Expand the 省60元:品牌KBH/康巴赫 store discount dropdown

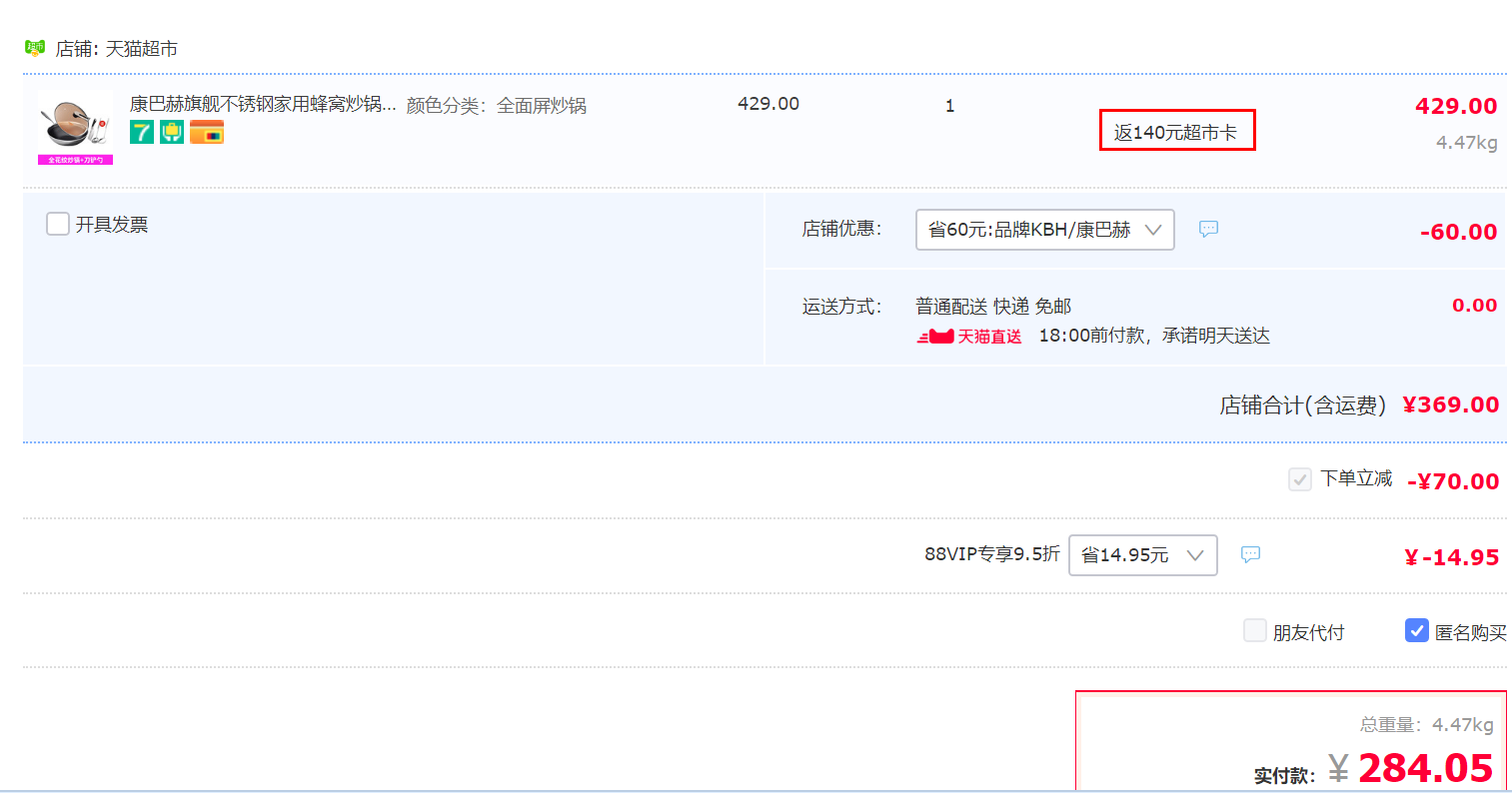click(1045, 230)
